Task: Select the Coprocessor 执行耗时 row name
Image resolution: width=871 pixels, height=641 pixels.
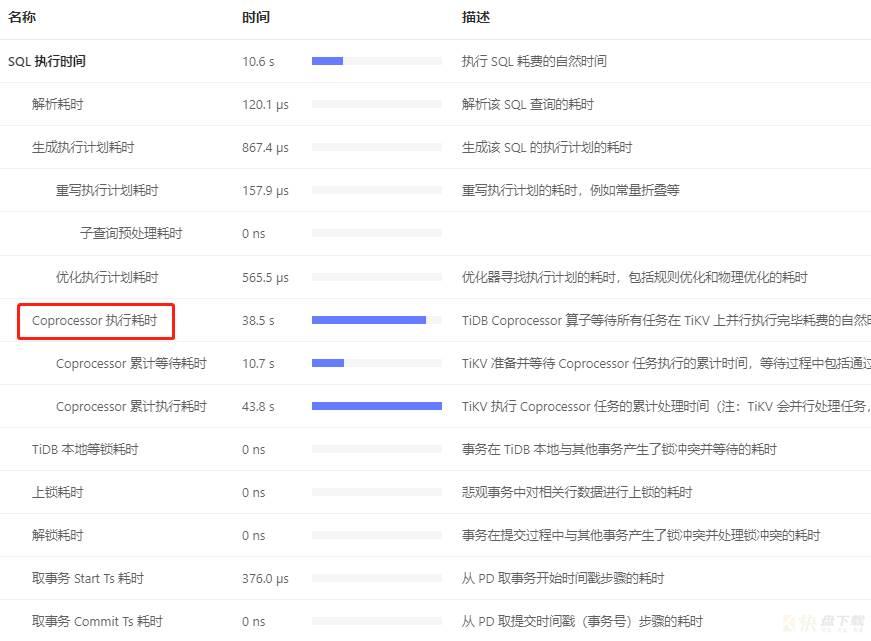Action: (x=94, y=320)
